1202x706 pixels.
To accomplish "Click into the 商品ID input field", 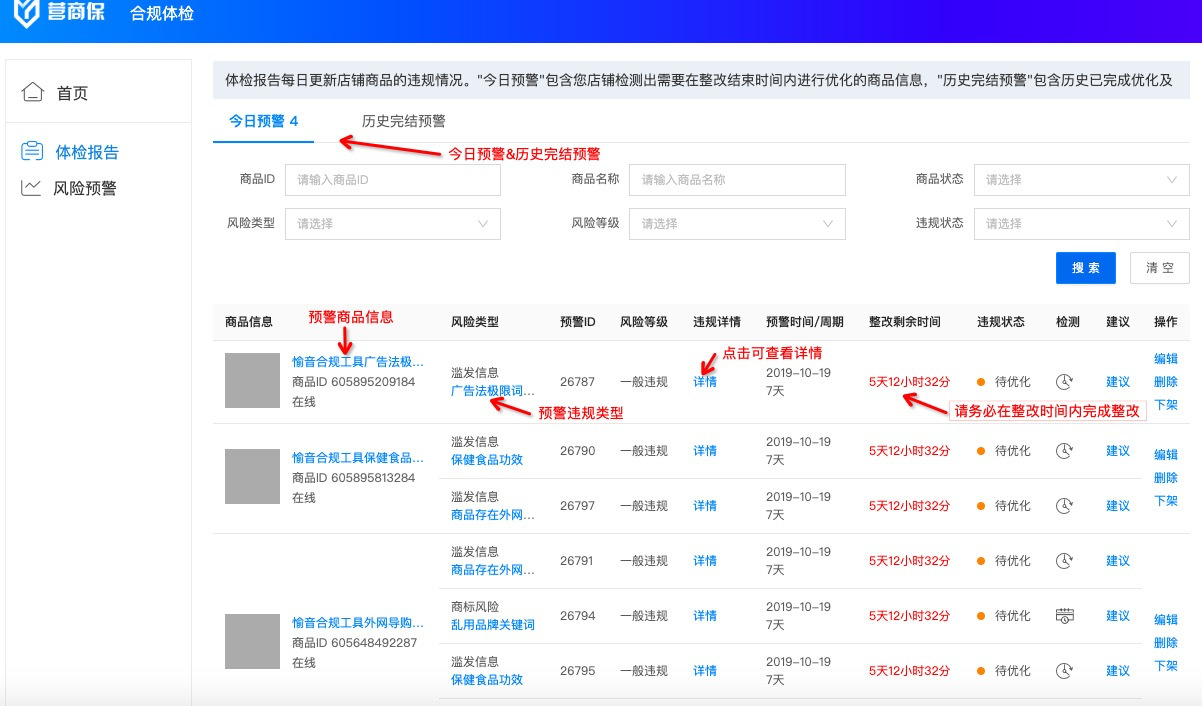I will point(392,180).
